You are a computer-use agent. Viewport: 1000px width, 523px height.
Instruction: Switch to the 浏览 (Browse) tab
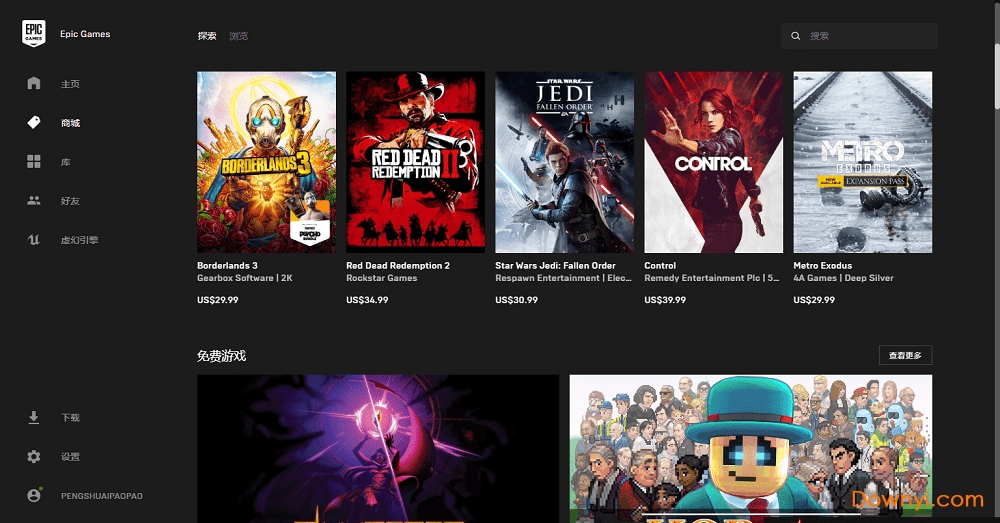(x=239, y=36)
